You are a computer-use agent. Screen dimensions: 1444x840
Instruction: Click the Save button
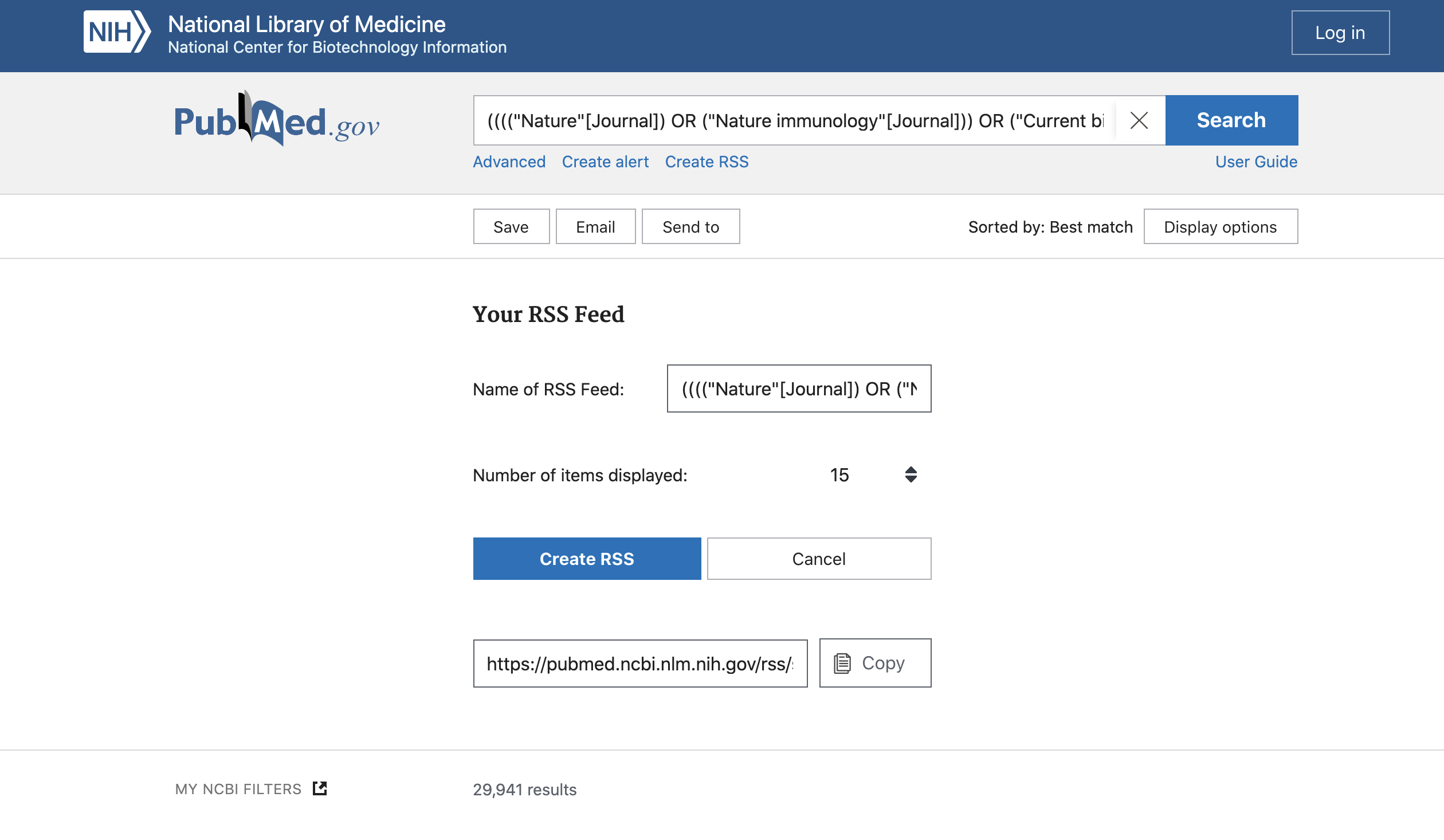[511, 227]
